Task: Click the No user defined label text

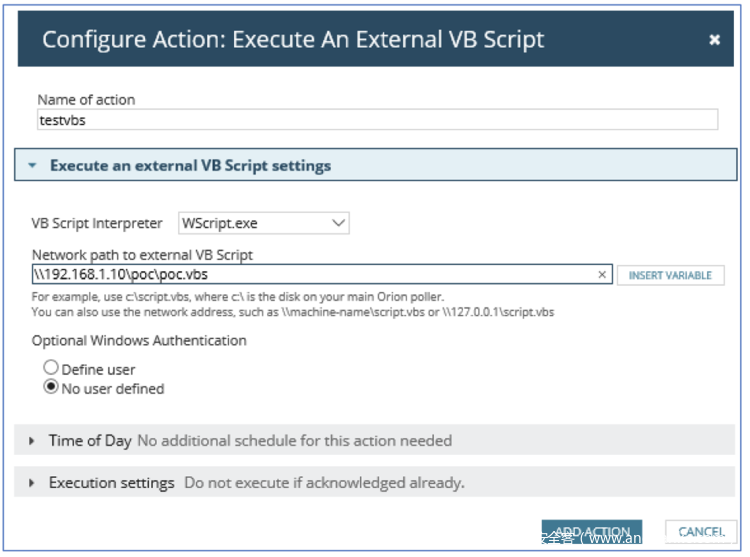Action: tap(112, 389)
